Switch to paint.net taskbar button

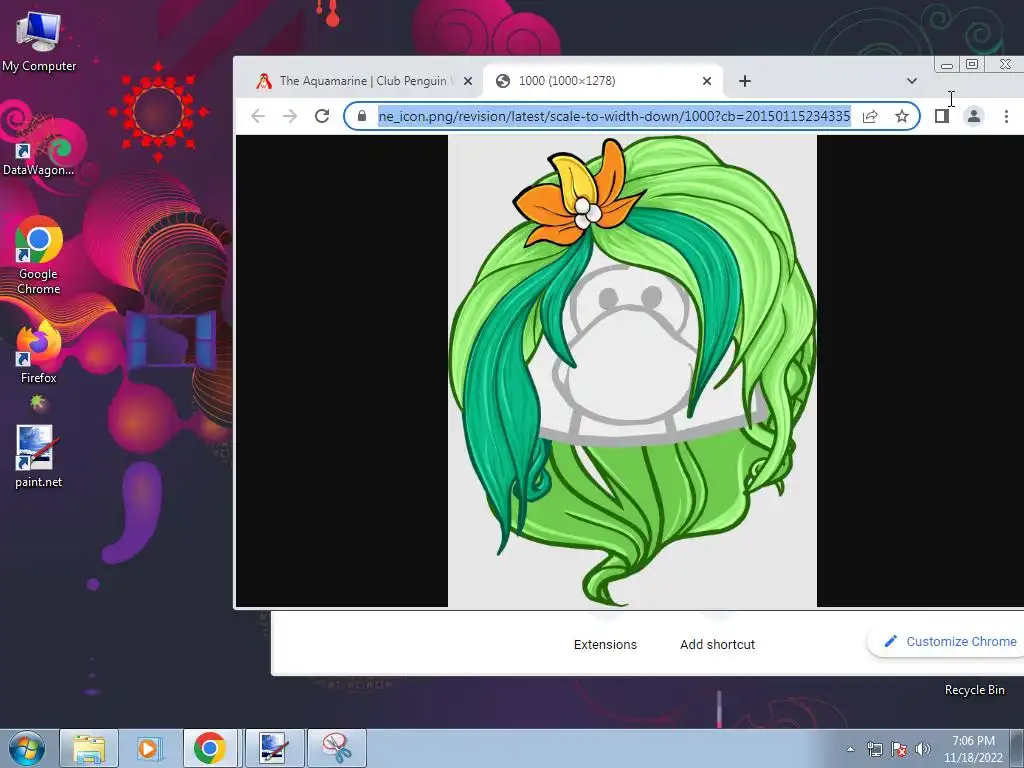click(x=274, y=748)
